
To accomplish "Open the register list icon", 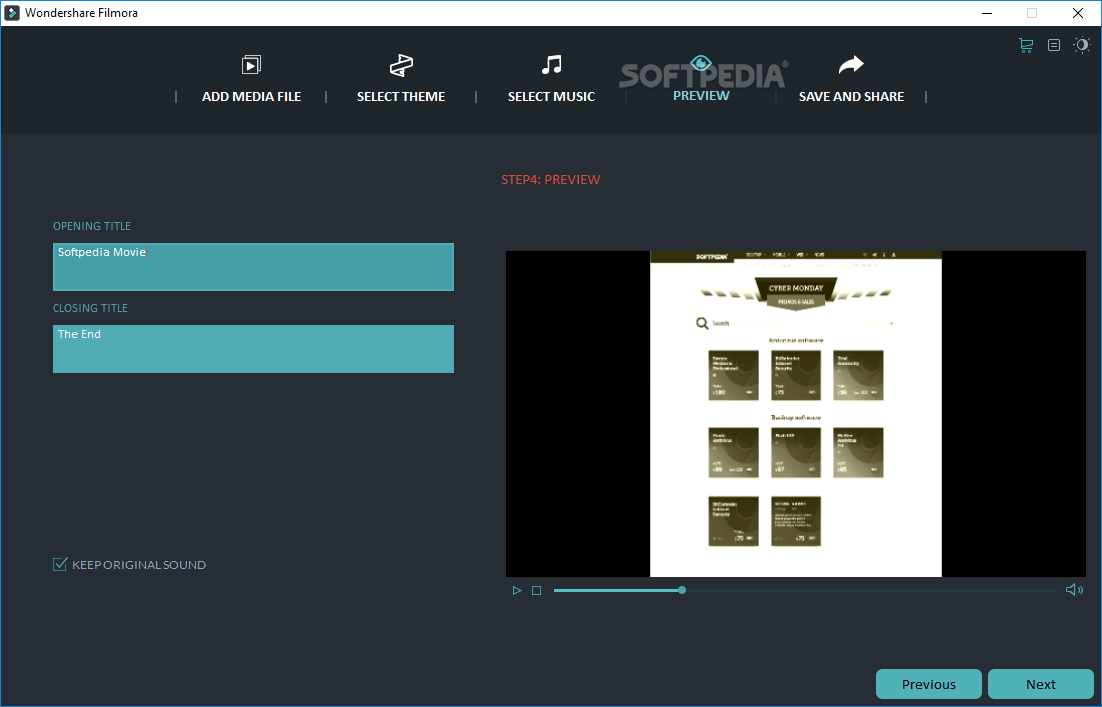I will click(x=1054, y=45).
